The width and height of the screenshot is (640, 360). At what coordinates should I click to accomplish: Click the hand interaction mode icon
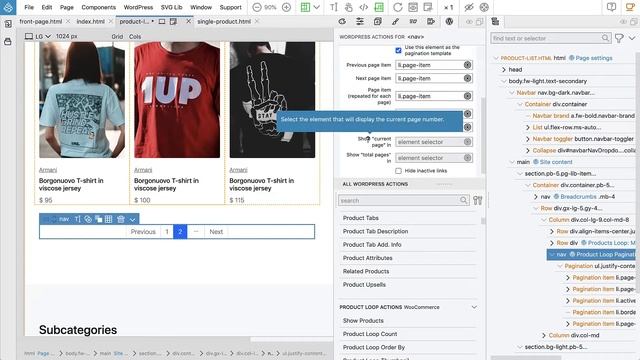[349, 7]
